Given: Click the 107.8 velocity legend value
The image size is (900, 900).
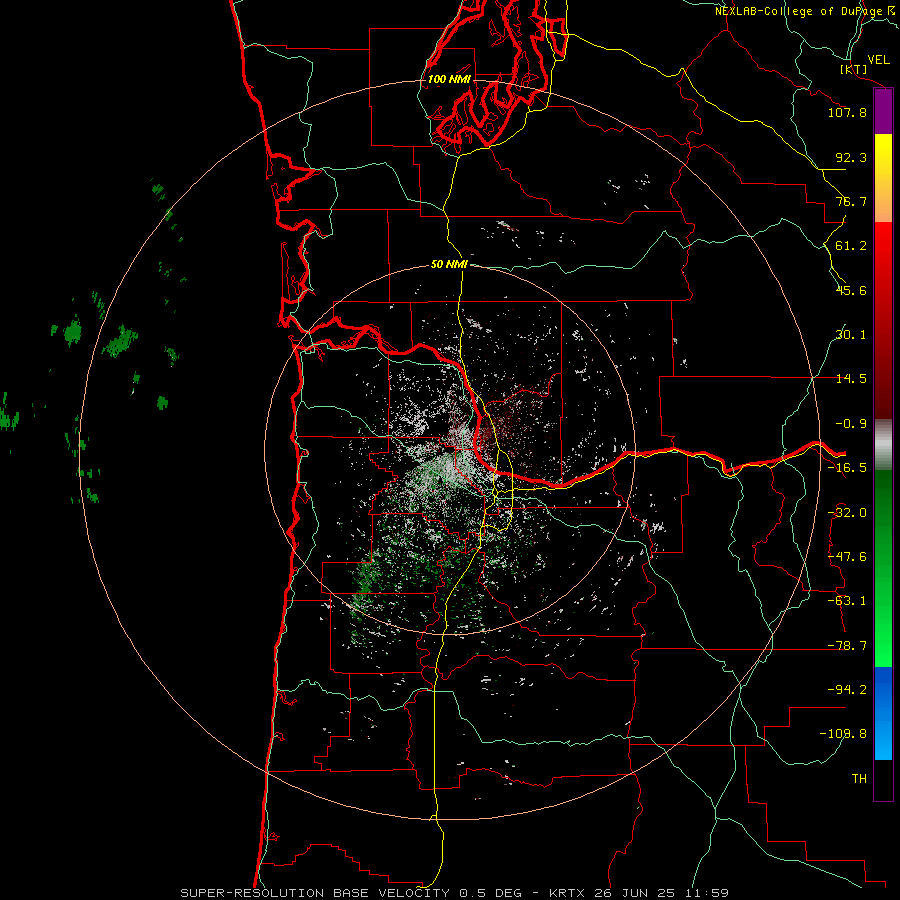Looking at the screenshot, I should [847, 112].
